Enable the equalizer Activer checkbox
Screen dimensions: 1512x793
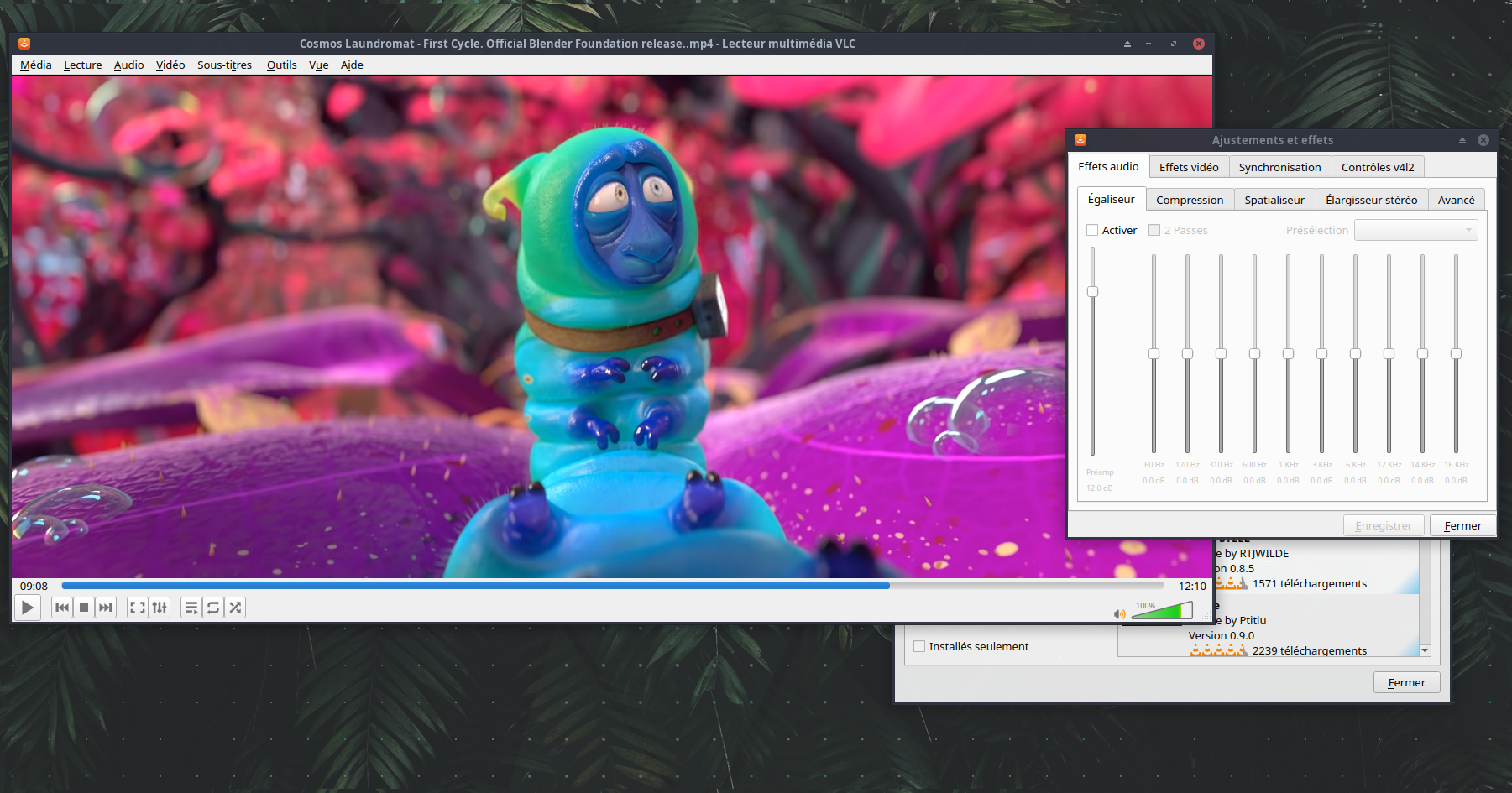tap(1092, 230)
